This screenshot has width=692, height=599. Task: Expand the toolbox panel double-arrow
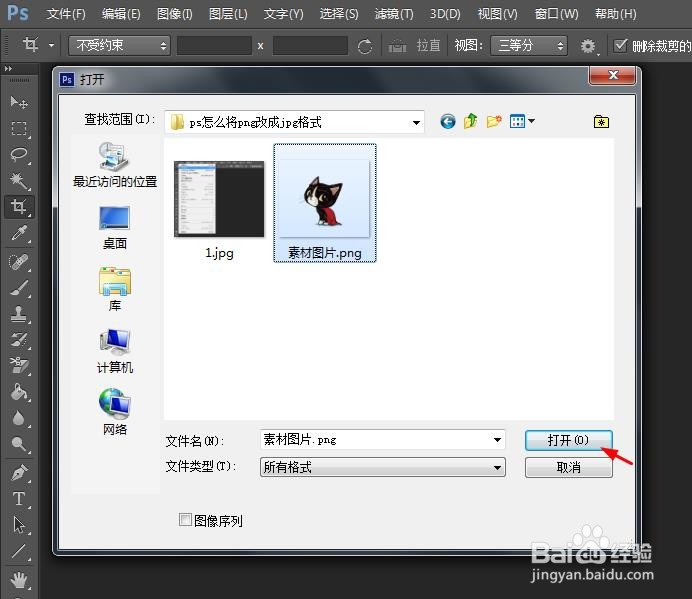pyautogui.click(x=8, y=69)
